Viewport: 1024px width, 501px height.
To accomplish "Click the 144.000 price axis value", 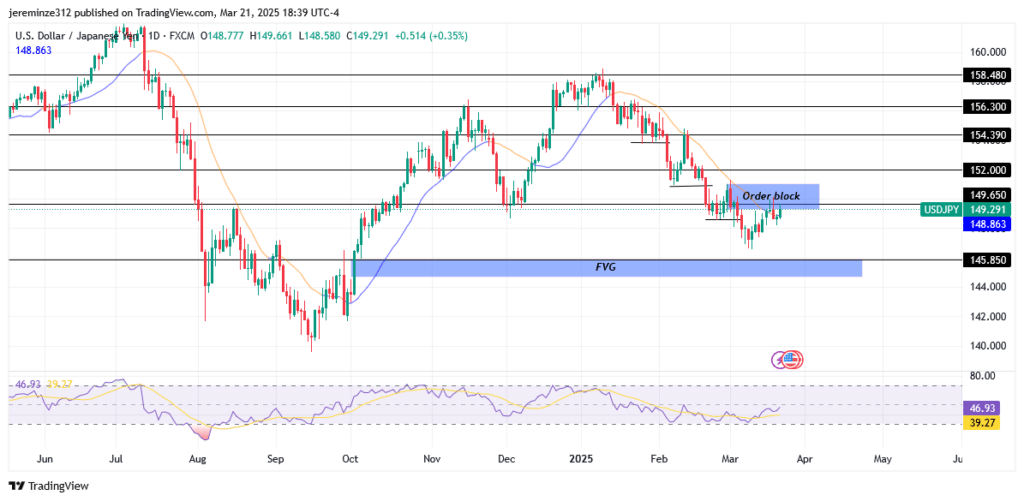I will coord(987,287).
